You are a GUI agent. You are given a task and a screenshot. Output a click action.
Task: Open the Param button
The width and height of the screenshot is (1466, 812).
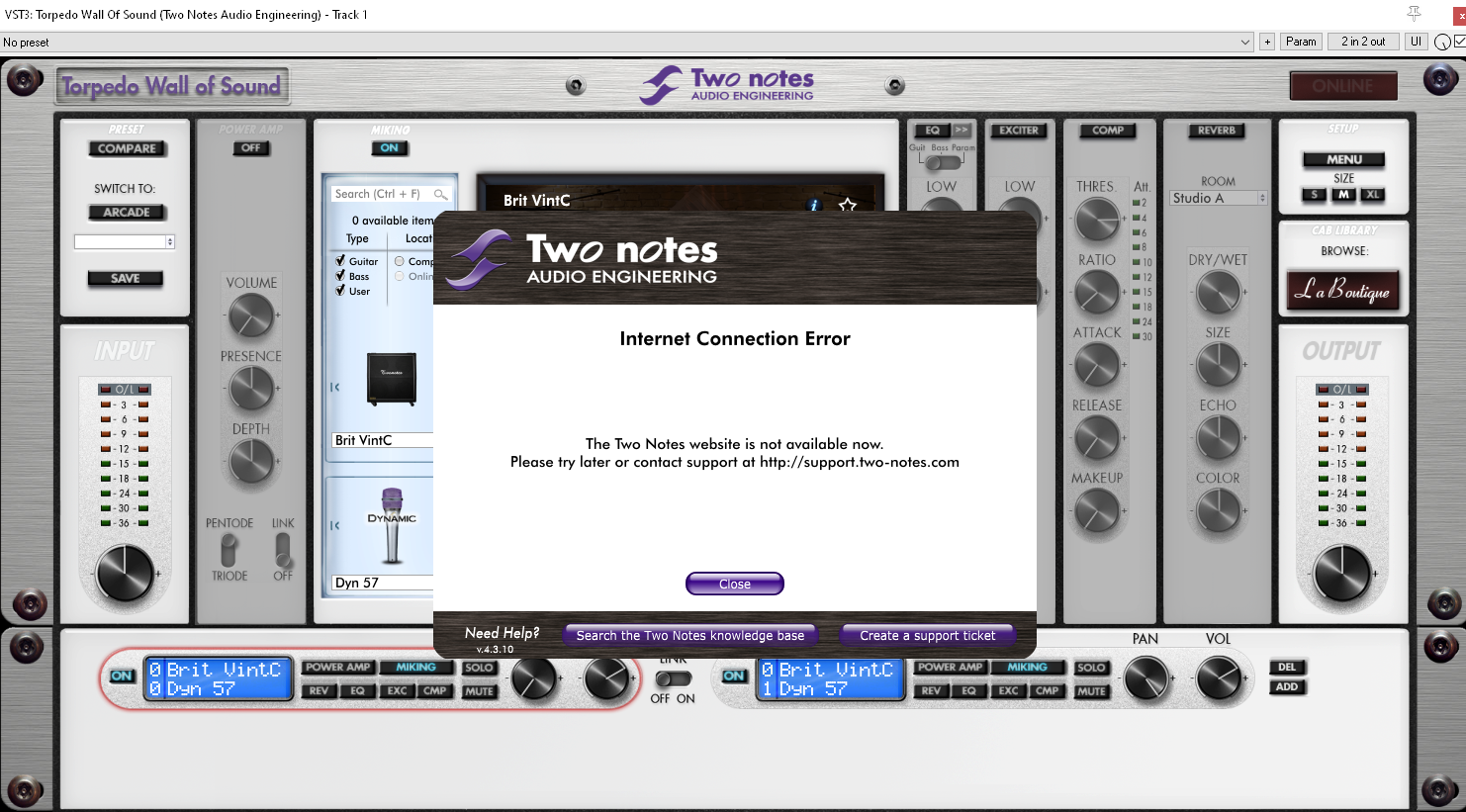click(1301, 42)
